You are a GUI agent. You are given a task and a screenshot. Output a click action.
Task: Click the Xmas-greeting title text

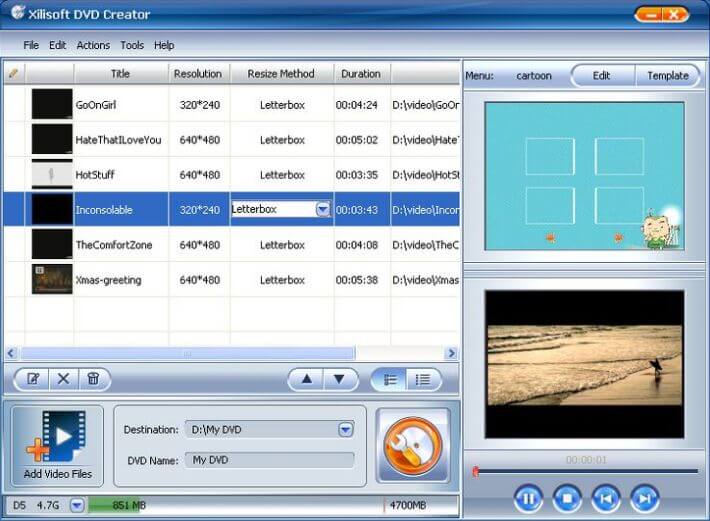(x=108, y=280)
